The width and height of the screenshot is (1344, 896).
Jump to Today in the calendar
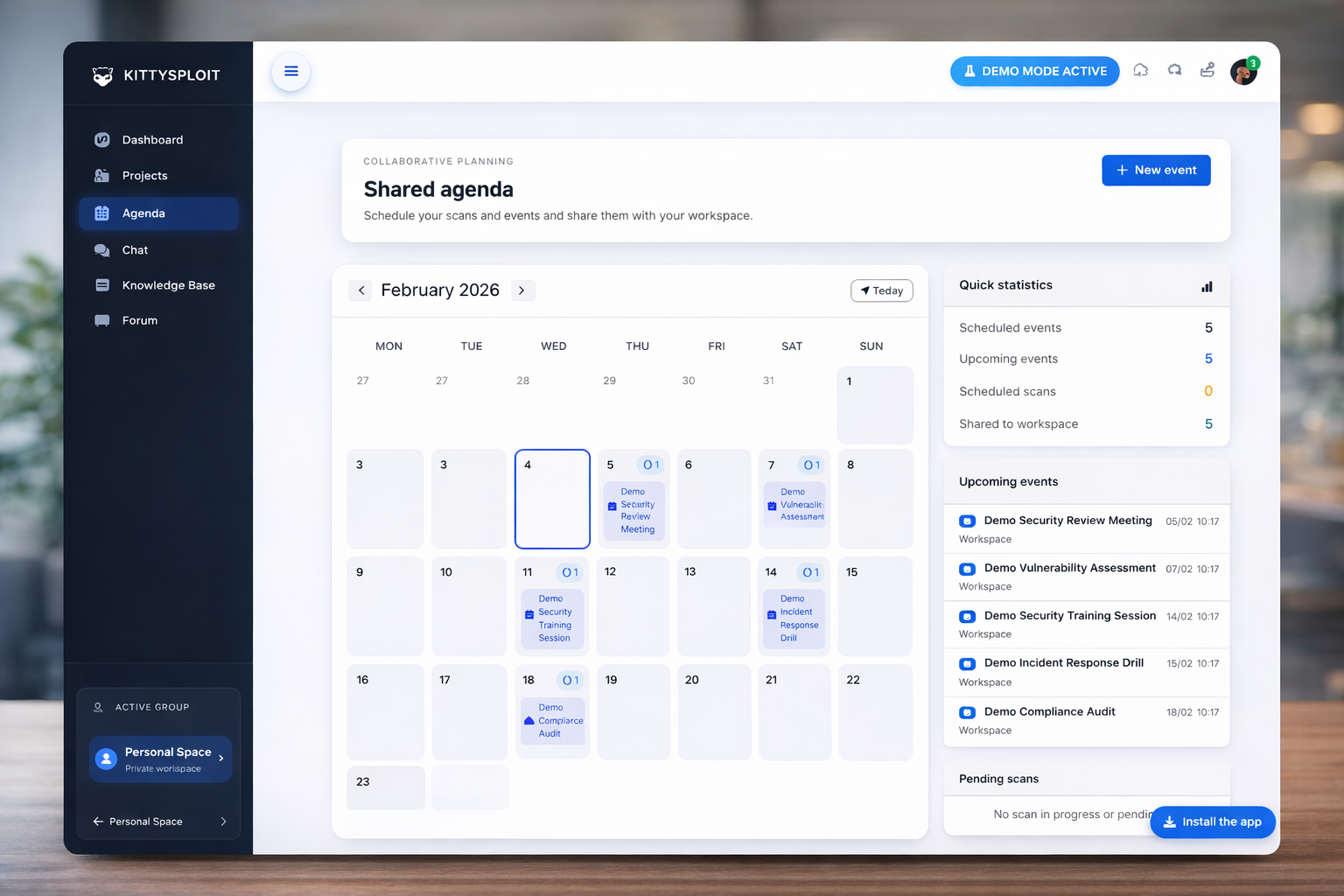click(881, 290)
